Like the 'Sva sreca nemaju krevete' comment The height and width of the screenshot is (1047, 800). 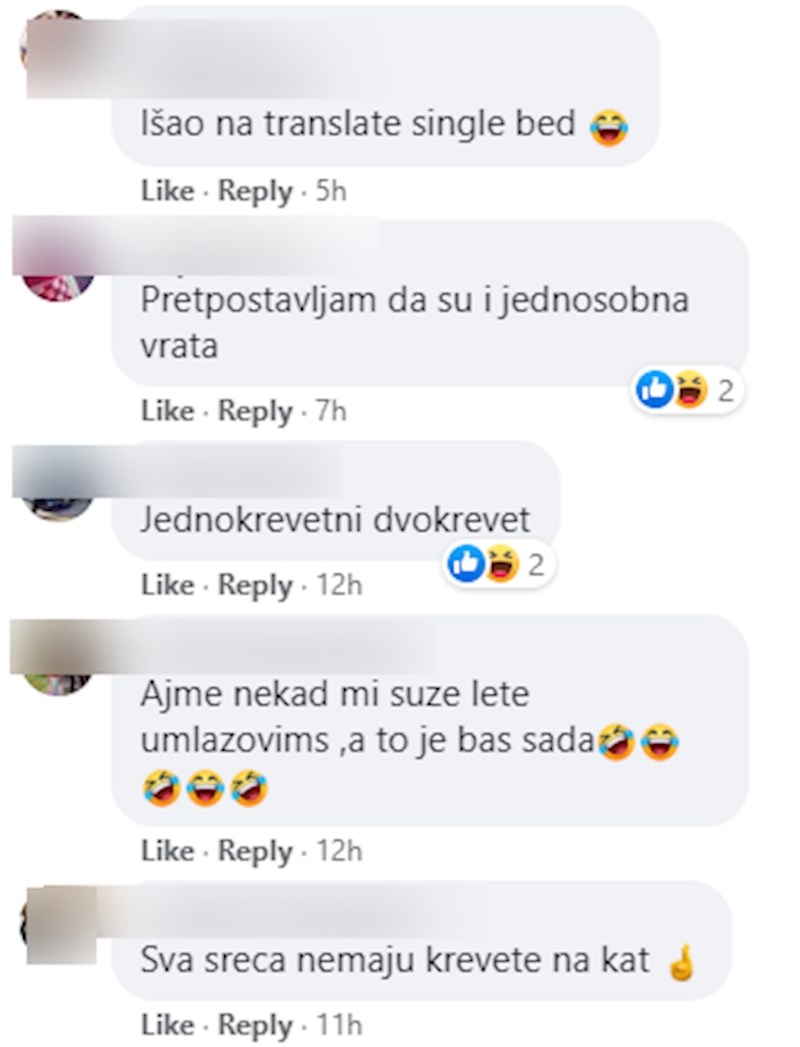point(168,1024)
